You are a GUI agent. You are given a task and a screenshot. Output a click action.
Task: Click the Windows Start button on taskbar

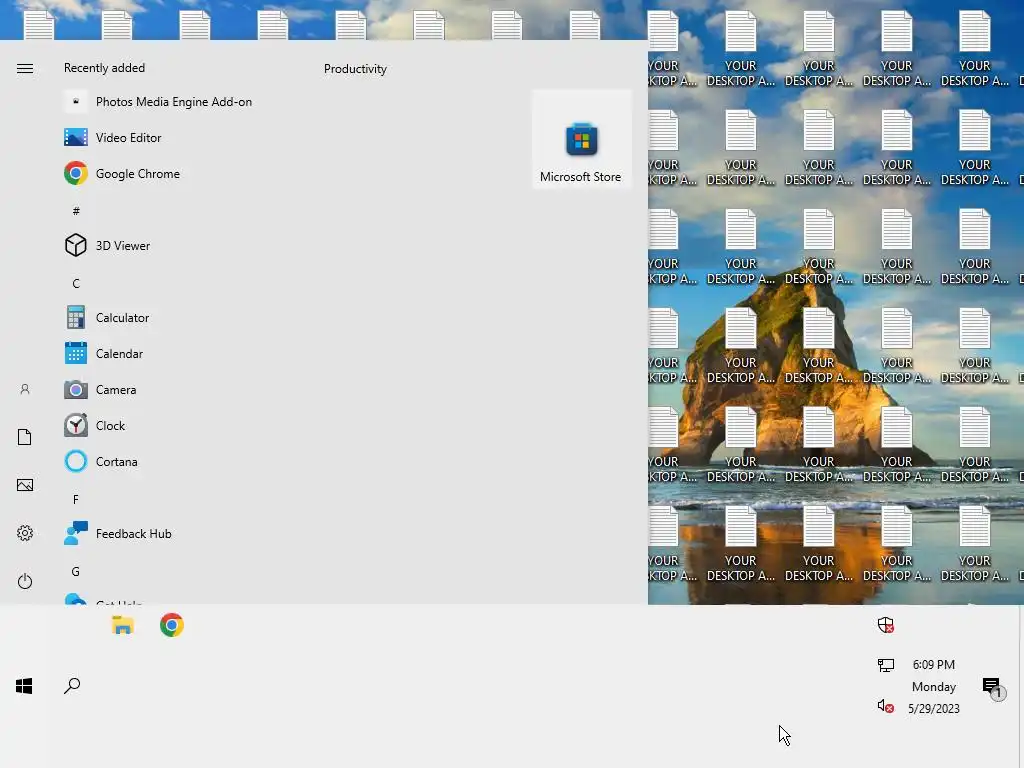pyautogui.click(x=24, y=686)
